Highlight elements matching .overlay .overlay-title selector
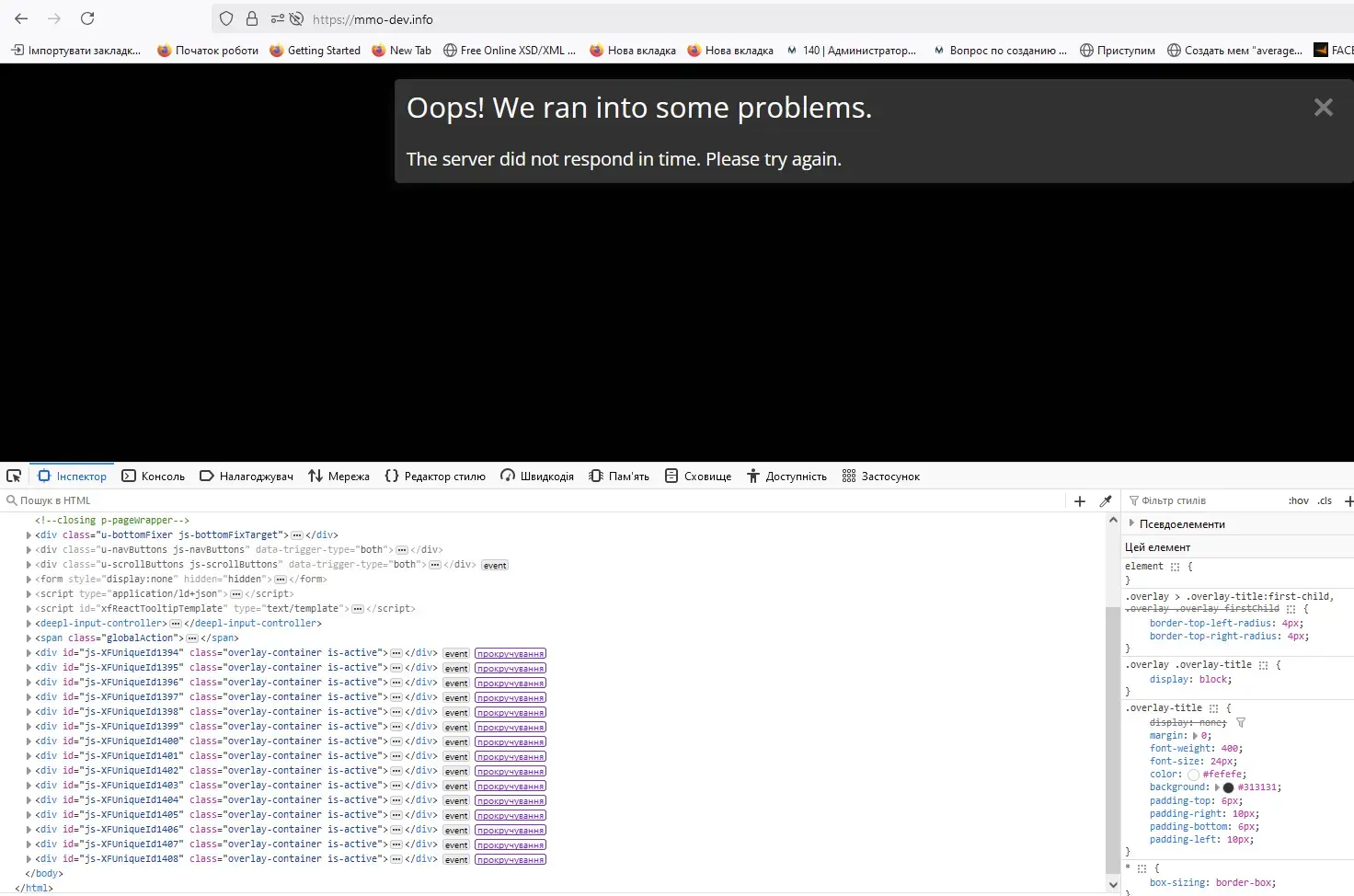The height and width of the screenshot is (896, 1354). point(1263,665)
